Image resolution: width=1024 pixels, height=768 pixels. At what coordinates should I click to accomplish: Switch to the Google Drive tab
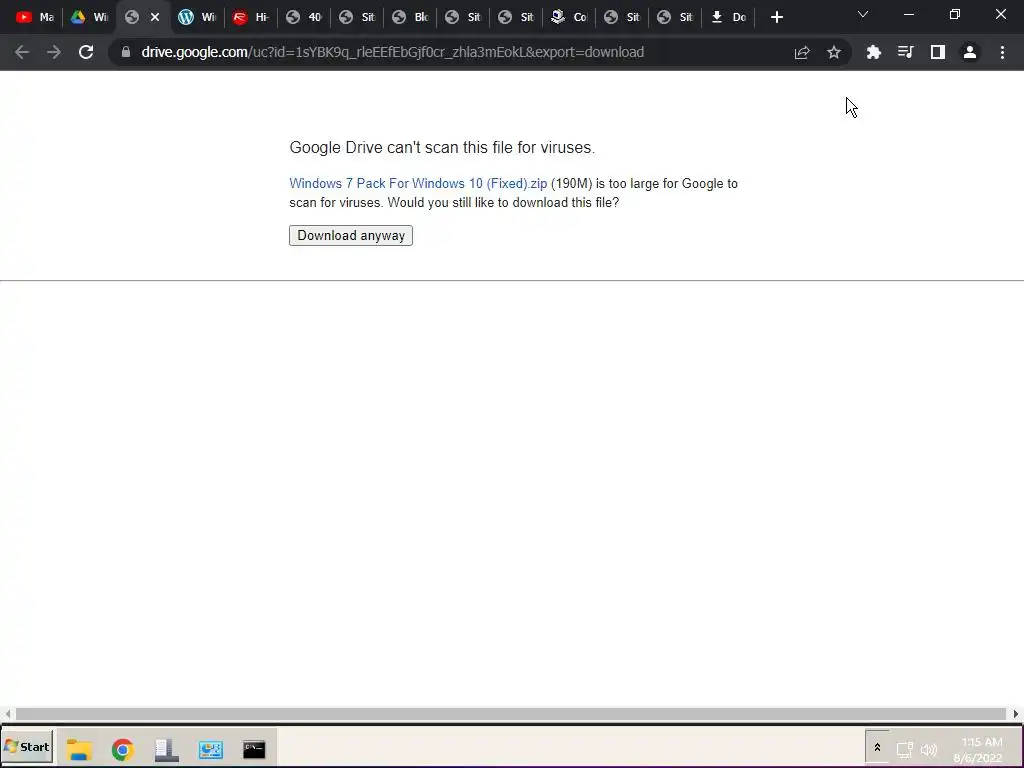coord(89,18)
